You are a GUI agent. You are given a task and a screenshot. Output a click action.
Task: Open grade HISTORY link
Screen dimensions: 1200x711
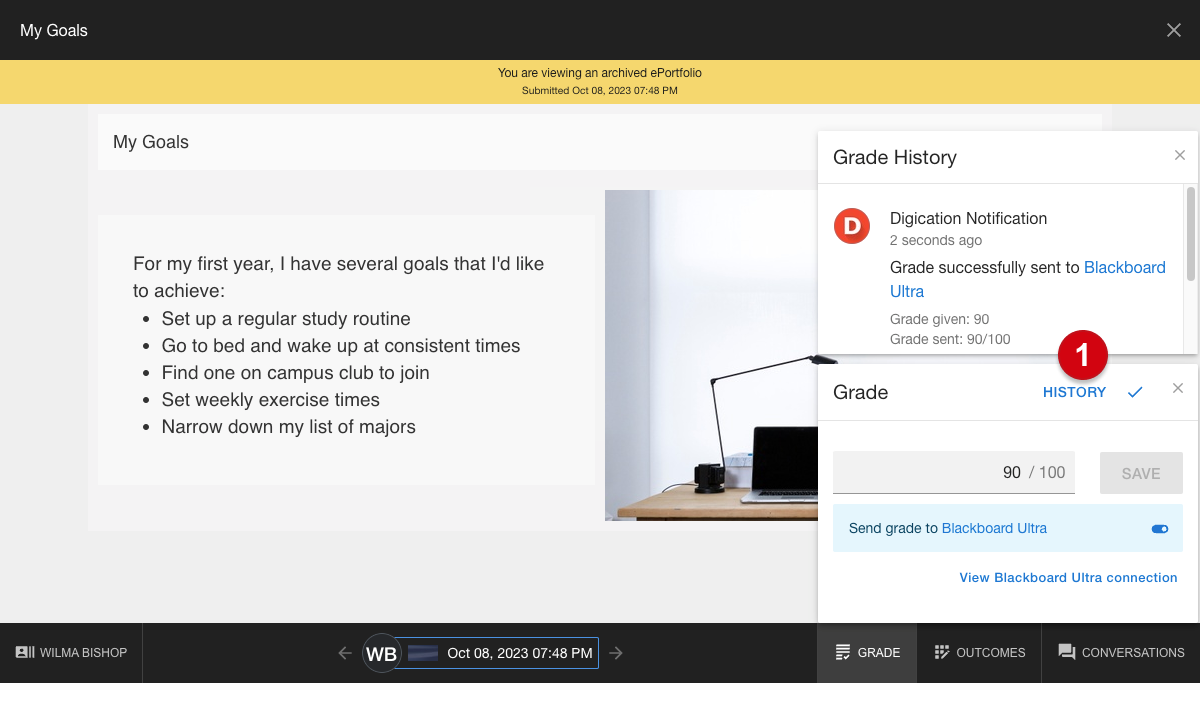(1075, 392)
